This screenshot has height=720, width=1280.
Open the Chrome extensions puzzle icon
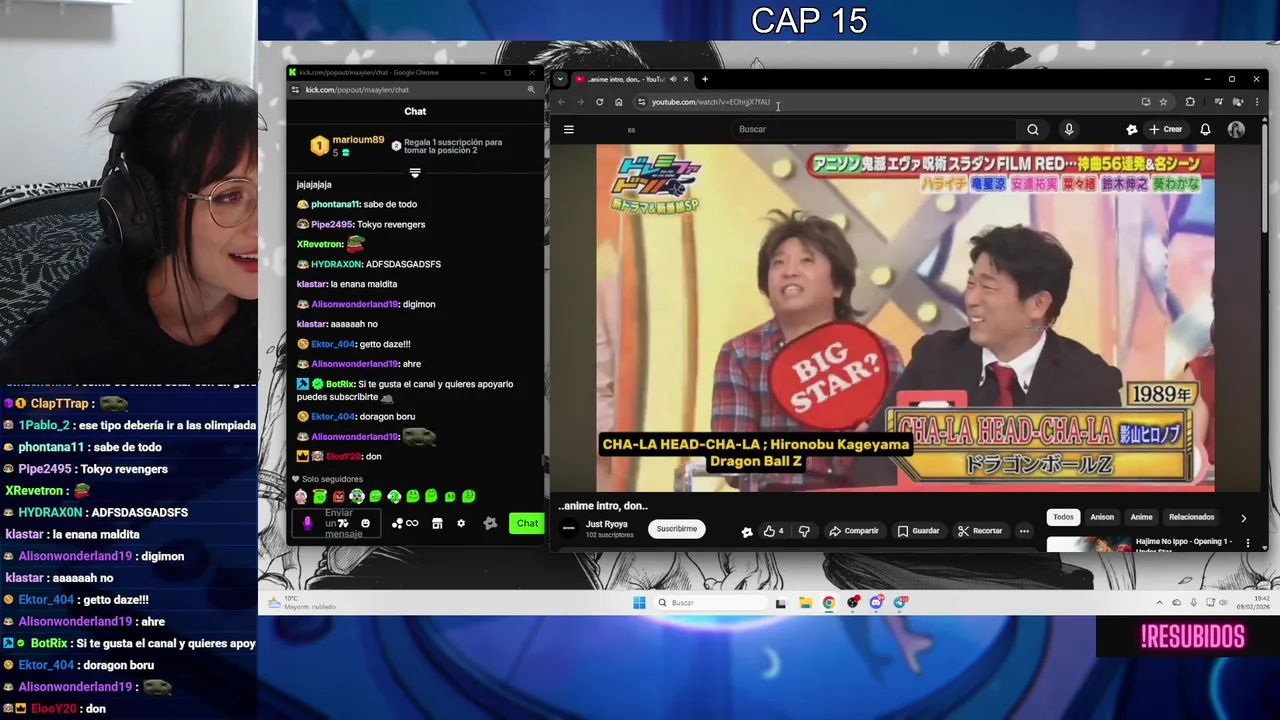point(1190,102)
